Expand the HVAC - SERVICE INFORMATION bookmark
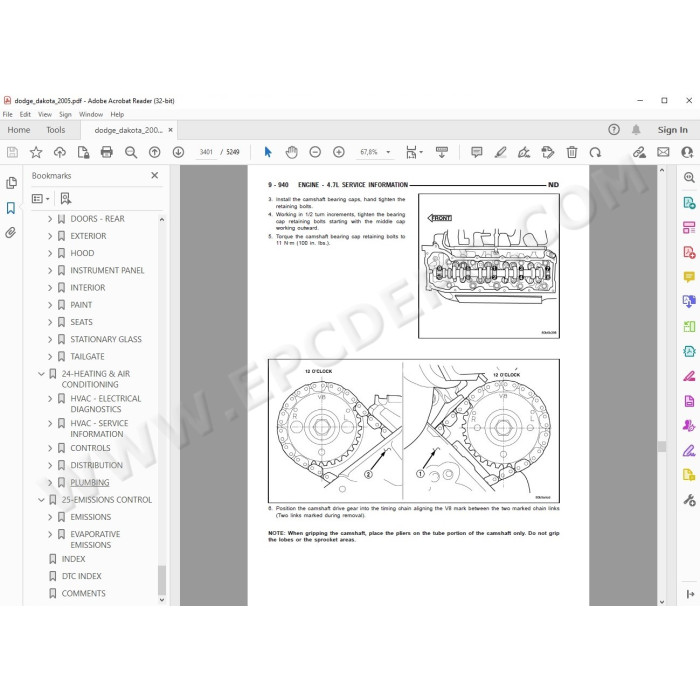The height and width of the screenshot is (700, 700). pos(50,423)
